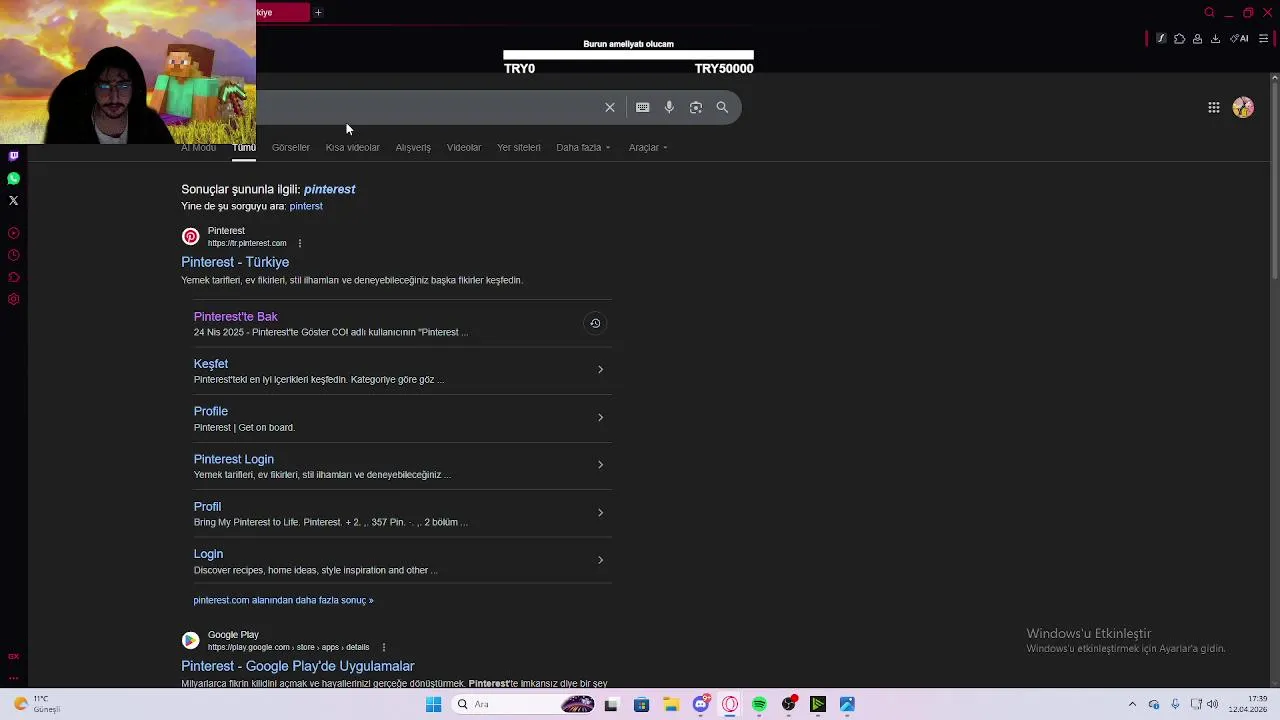Open the Twitch sidebar panel

click(x=13, y=156)
